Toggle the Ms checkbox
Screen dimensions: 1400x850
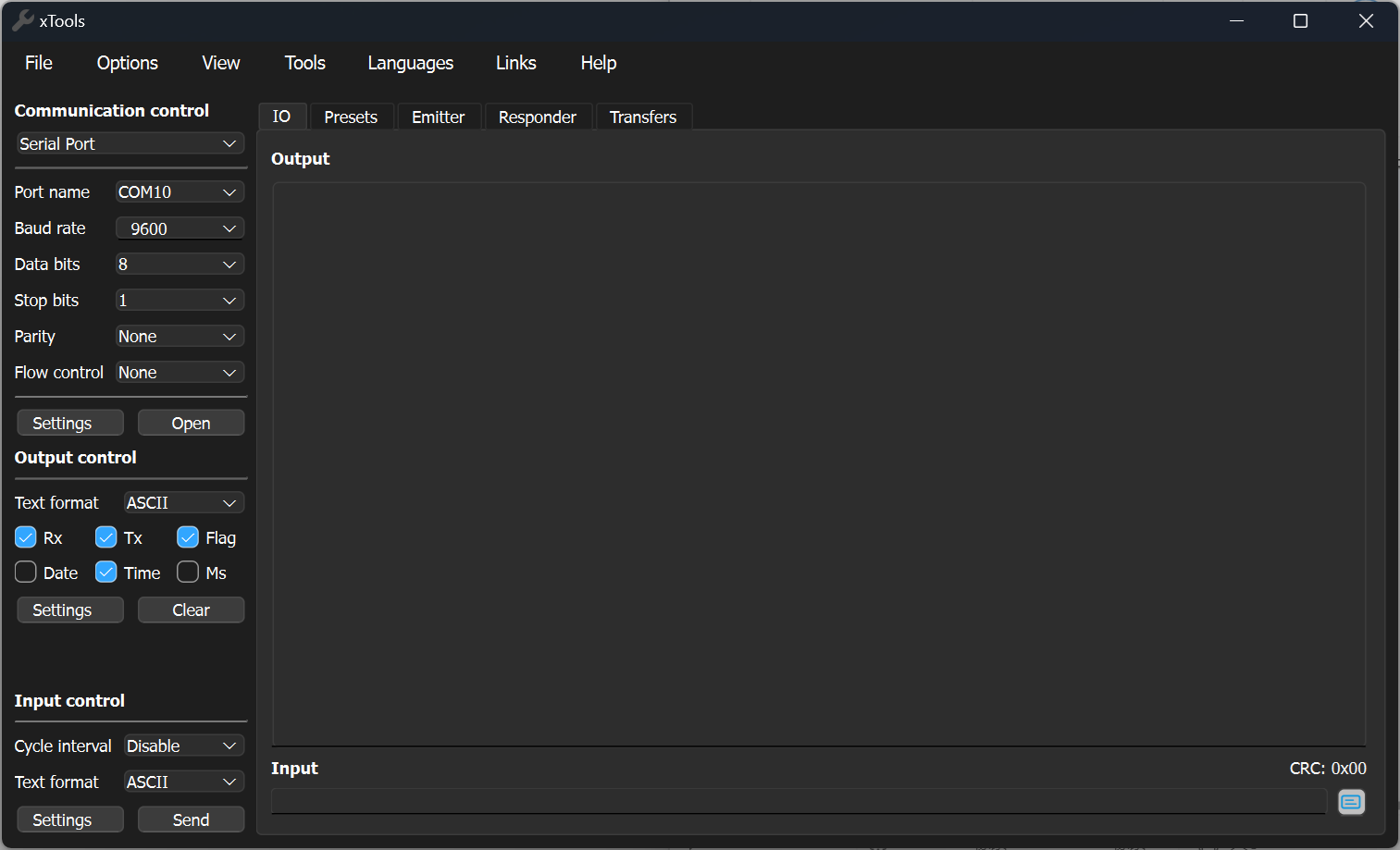click(x=188, y=573)
